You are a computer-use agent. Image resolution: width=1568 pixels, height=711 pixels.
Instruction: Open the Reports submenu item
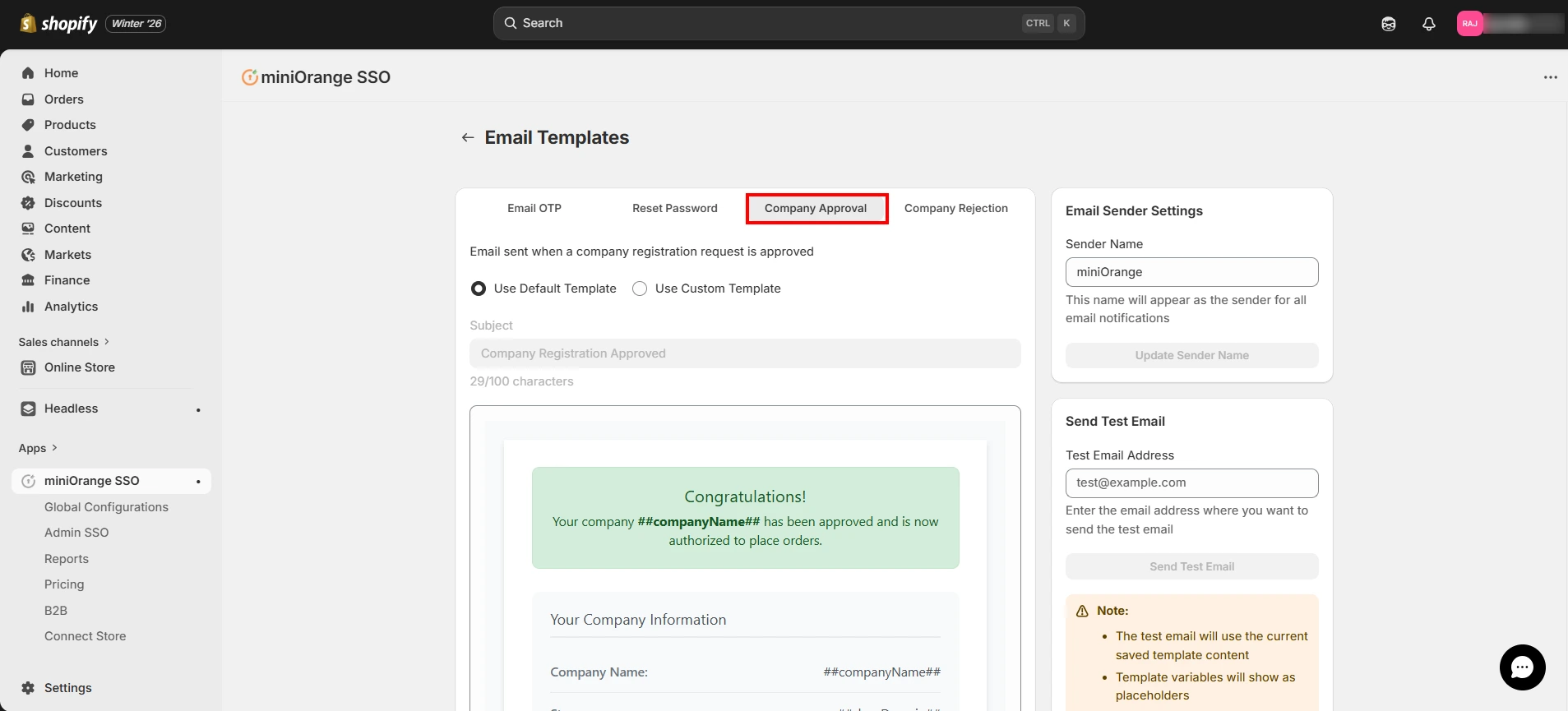67,559
